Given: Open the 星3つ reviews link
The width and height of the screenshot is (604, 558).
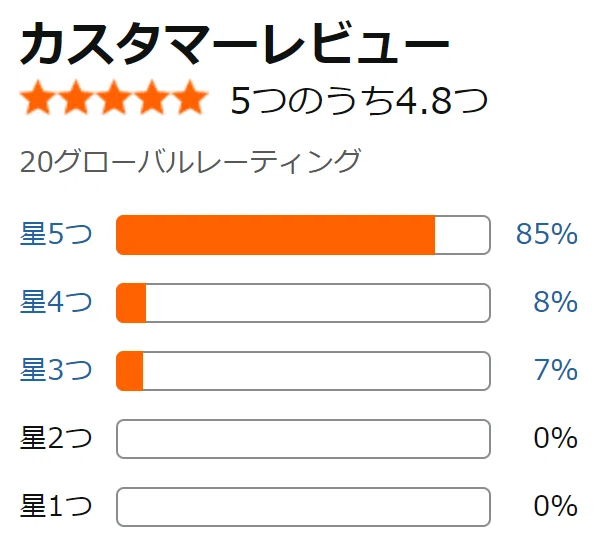Looking at the screenshot, I should (56, 370).
